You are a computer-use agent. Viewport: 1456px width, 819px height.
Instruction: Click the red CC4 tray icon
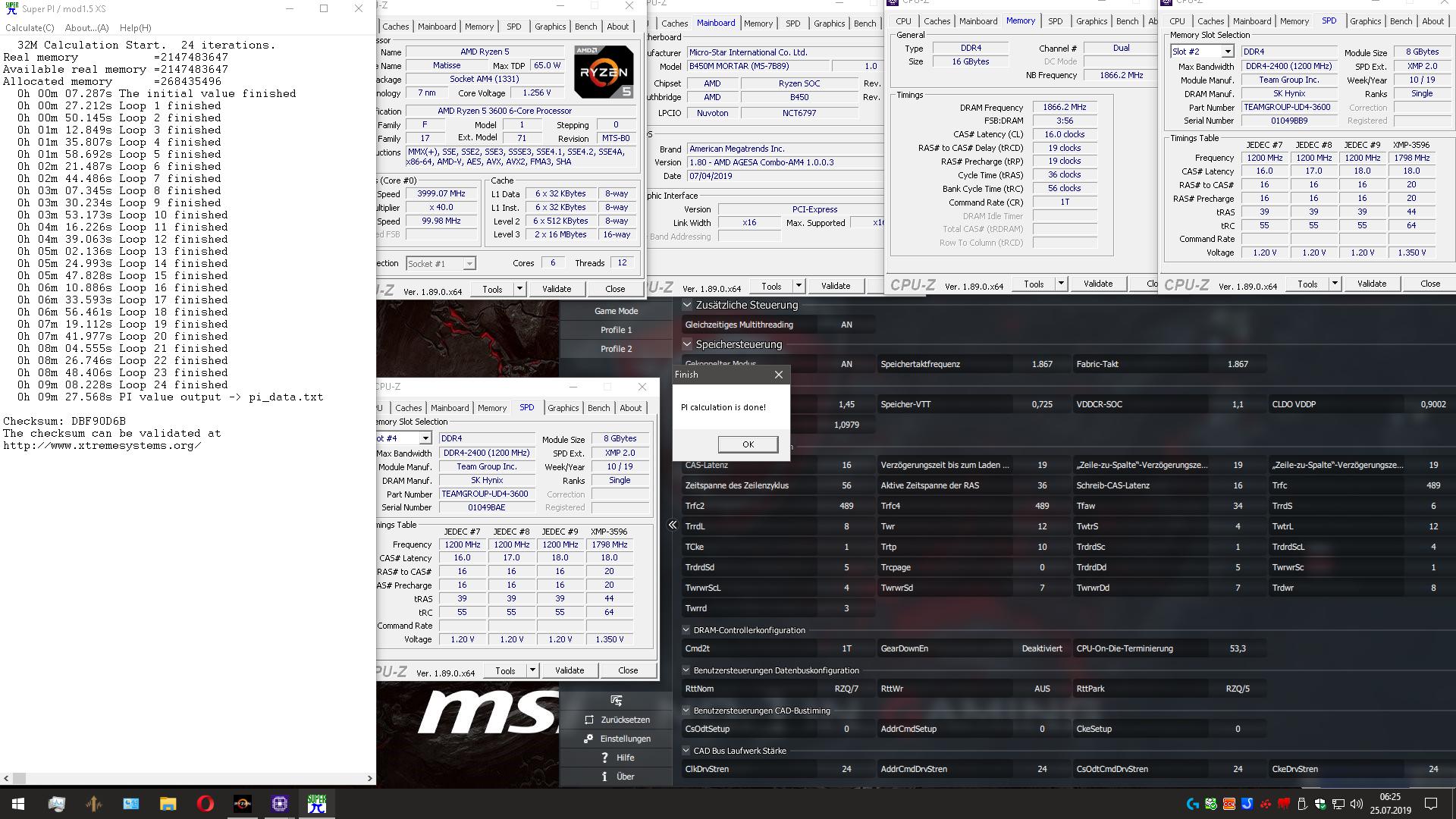point(1229,804)
